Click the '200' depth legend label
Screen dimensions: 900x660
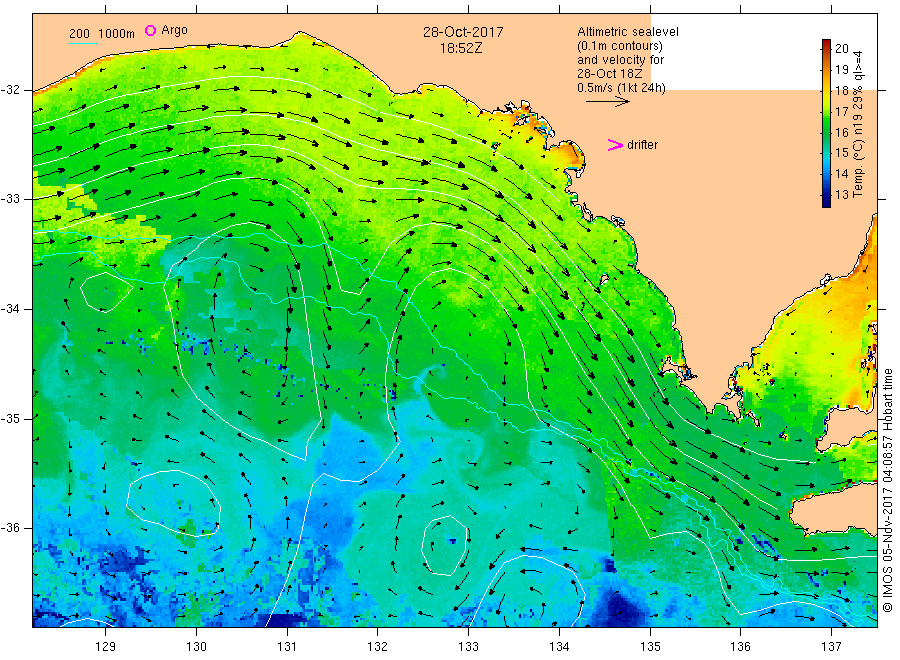click(79, 34)
